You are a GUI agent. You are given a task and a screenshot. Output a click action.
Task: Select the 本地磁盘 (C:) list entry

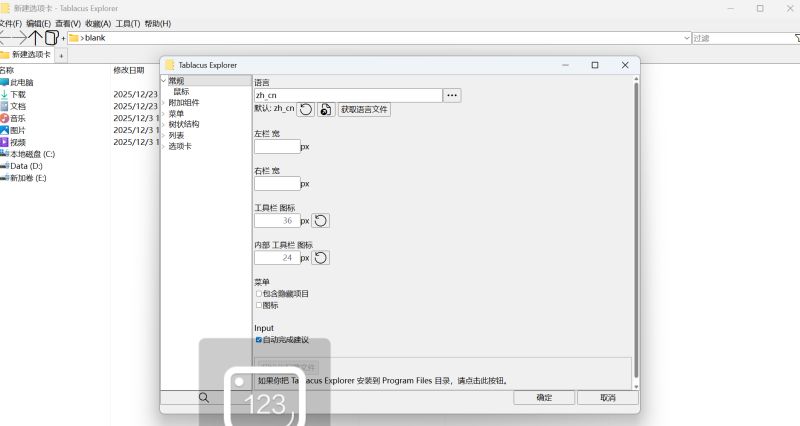tap(33, 154)
